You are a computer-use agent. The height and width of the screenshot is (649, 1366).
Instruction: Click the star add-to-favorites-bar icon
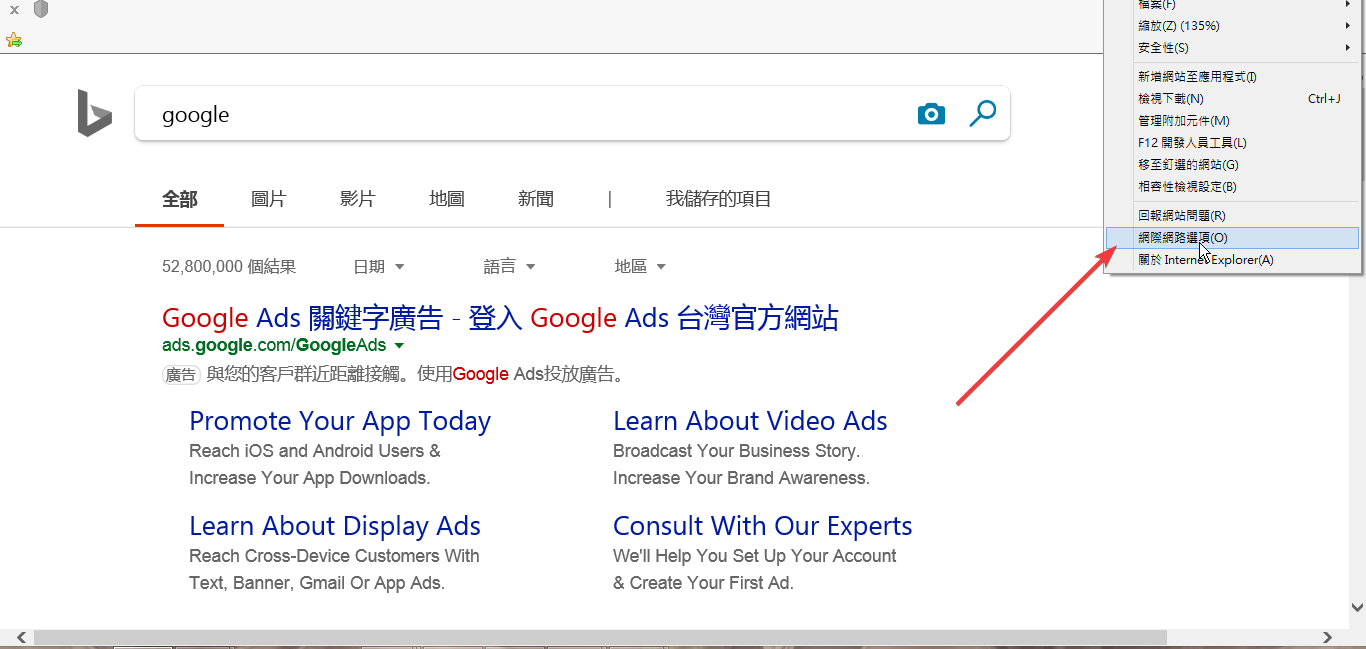[13, 40]
